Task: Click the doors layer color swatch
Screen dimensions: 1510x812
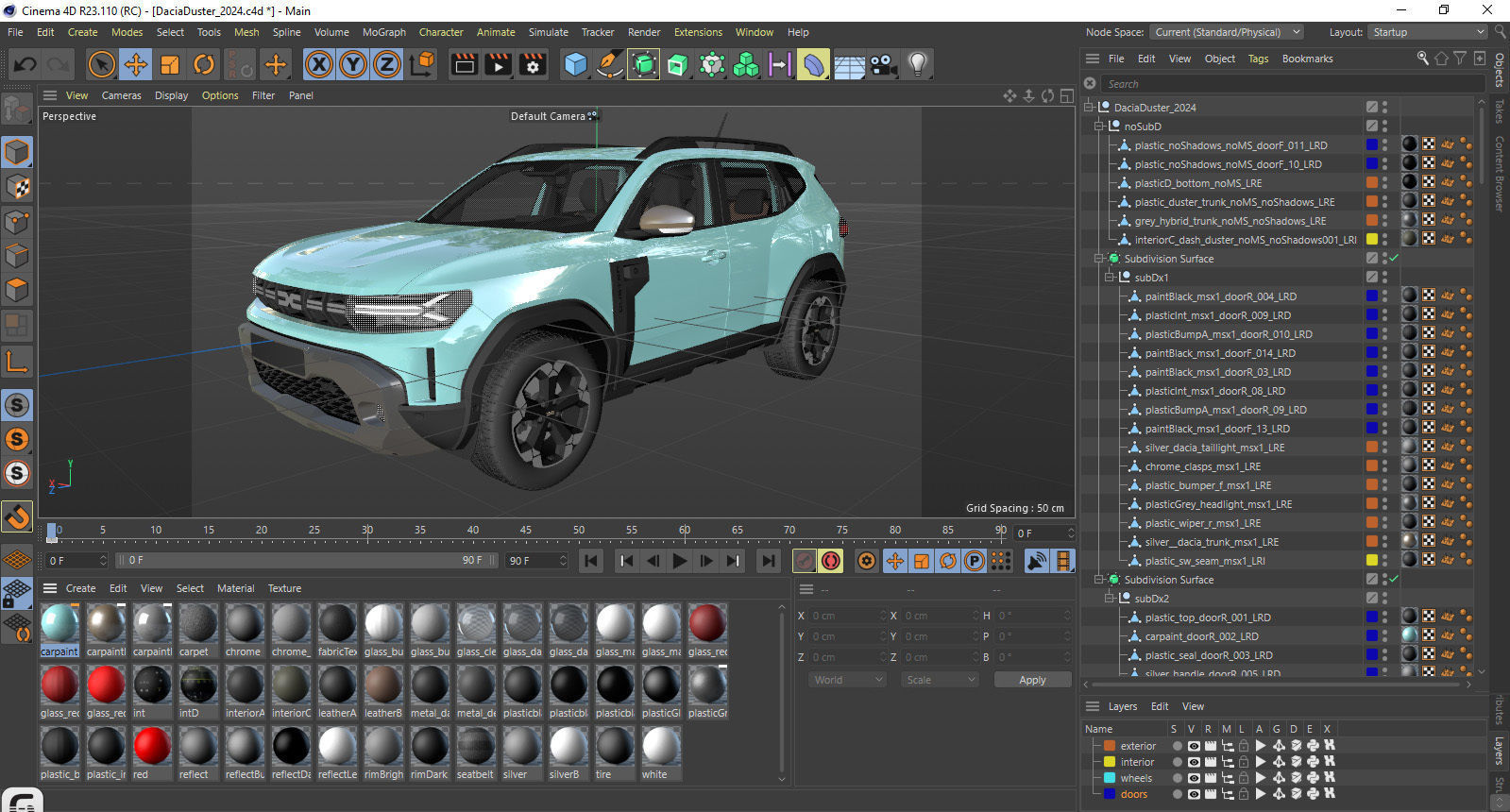Action: [x=1110, y=794]
